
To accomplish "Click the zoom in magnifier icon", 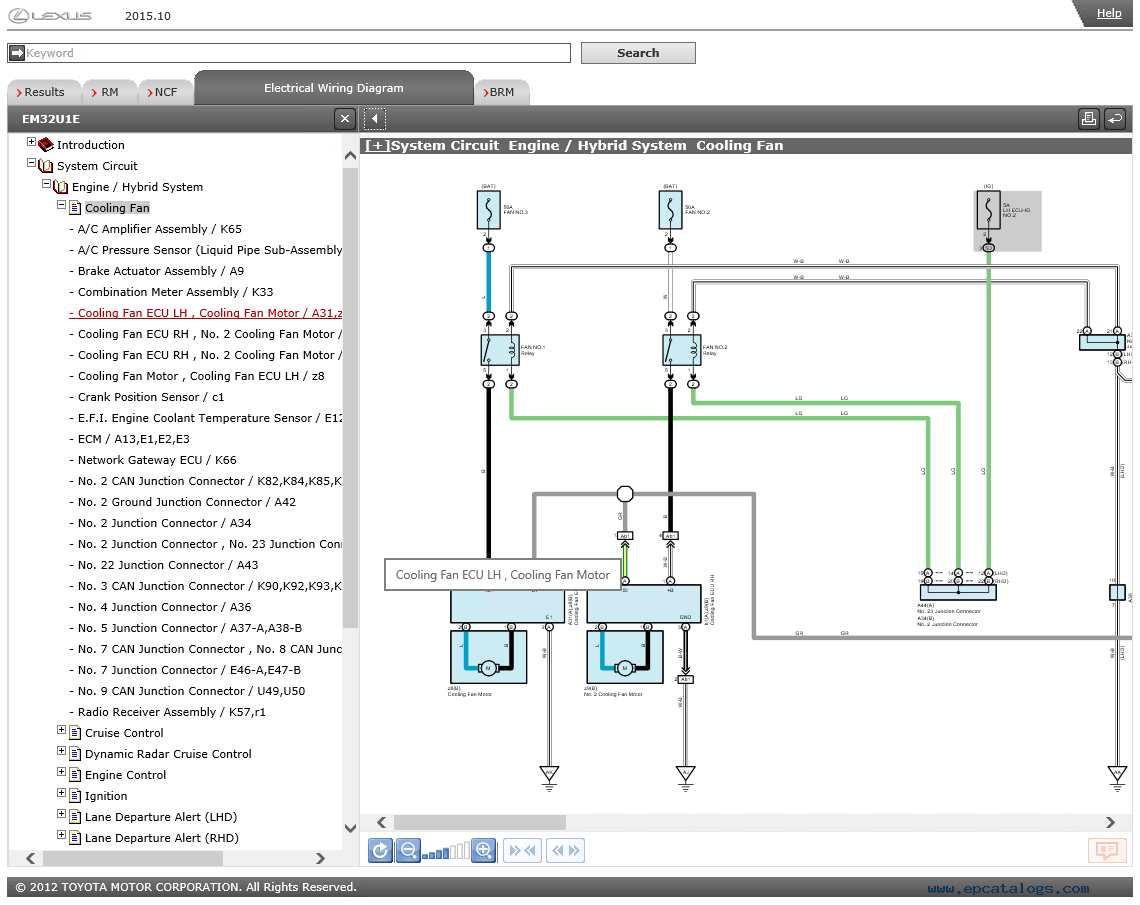I will click(483, 850).
